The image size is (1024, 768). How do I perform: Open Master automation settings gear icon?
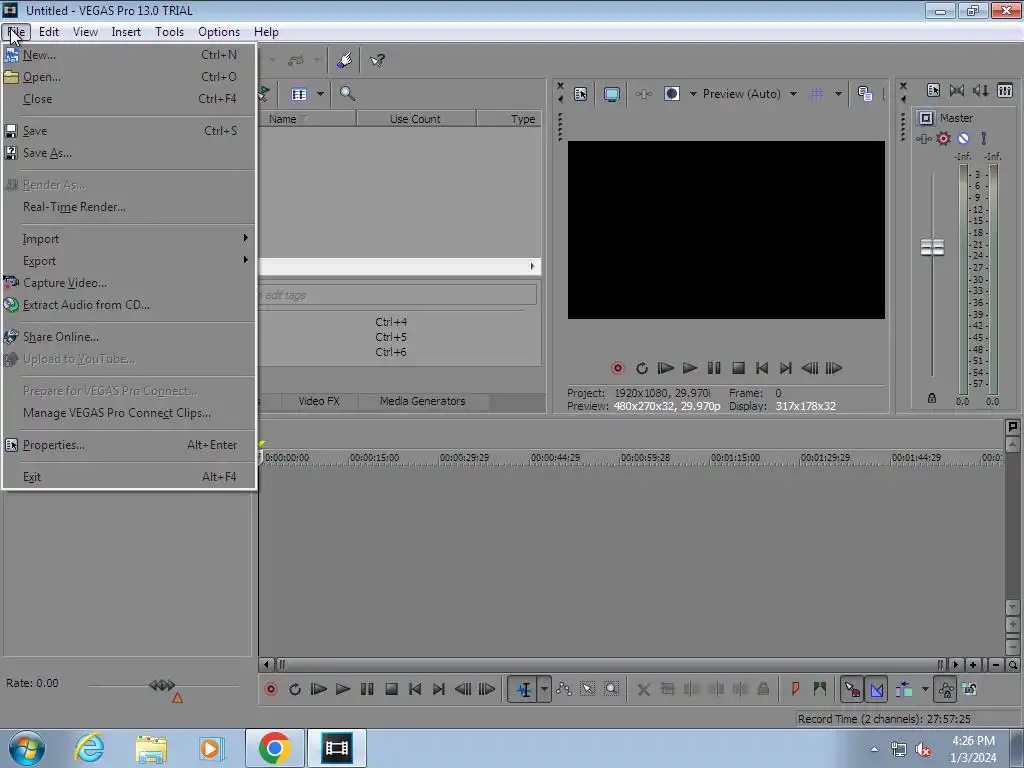pos(944,138)
